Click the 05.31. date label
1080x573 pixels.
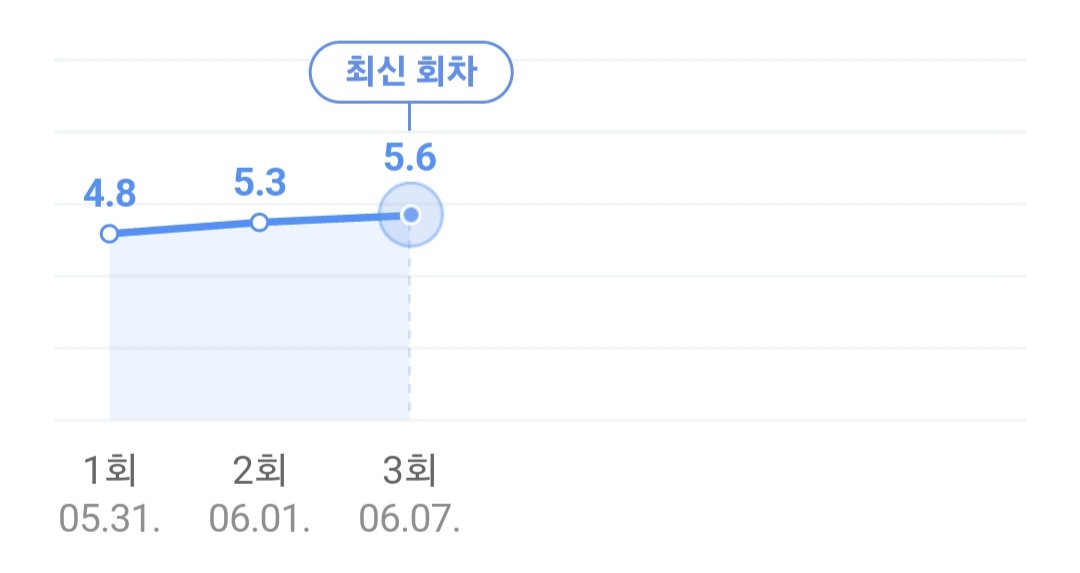(110, 519)
